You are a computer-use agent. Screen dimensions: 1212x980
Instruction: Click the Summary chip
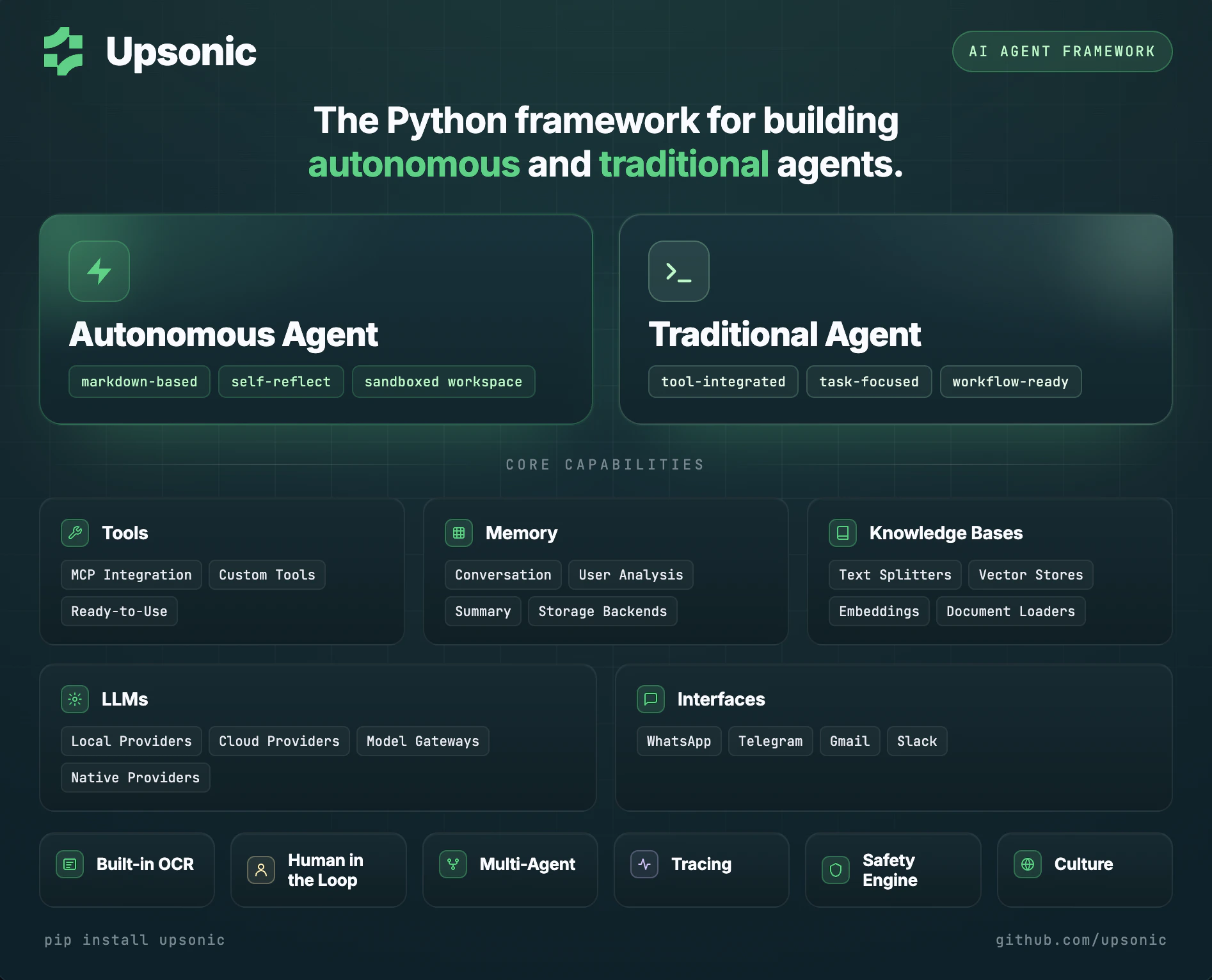pyautogui.click(x=483, y=612)
